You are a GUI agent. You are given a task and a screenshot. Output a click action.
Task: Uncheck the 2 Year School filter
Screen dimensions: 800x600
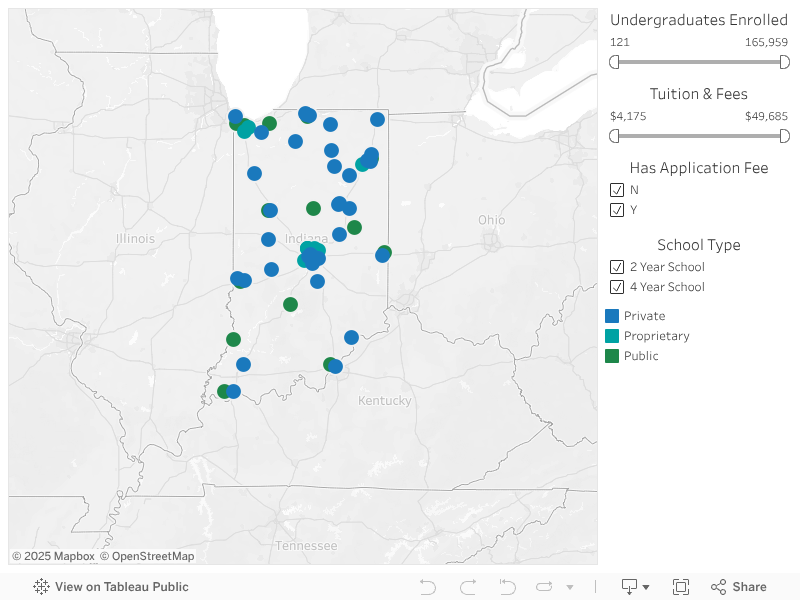[x=617, y=267]
